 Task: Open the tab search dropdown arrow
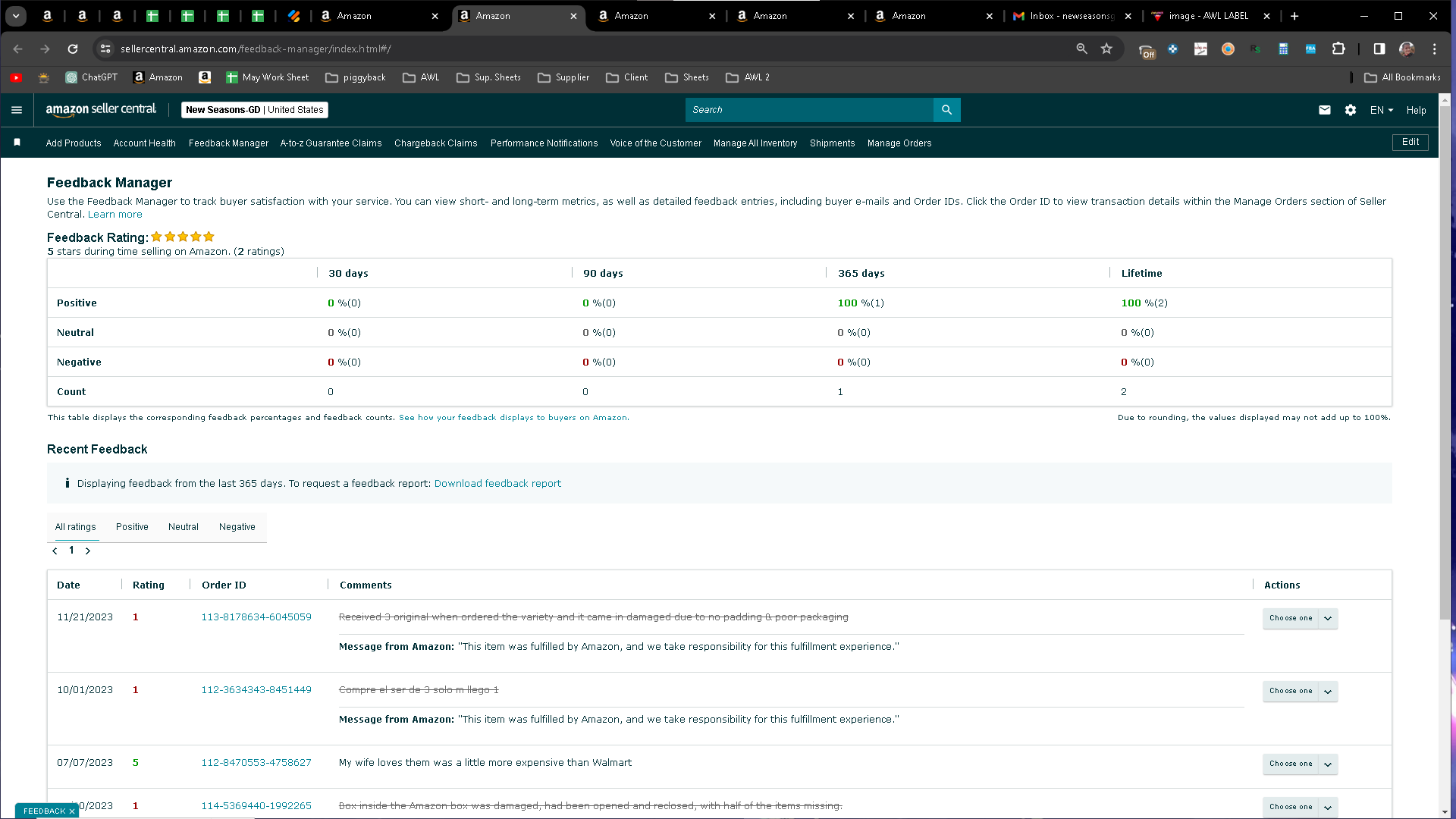pos(16,16)
